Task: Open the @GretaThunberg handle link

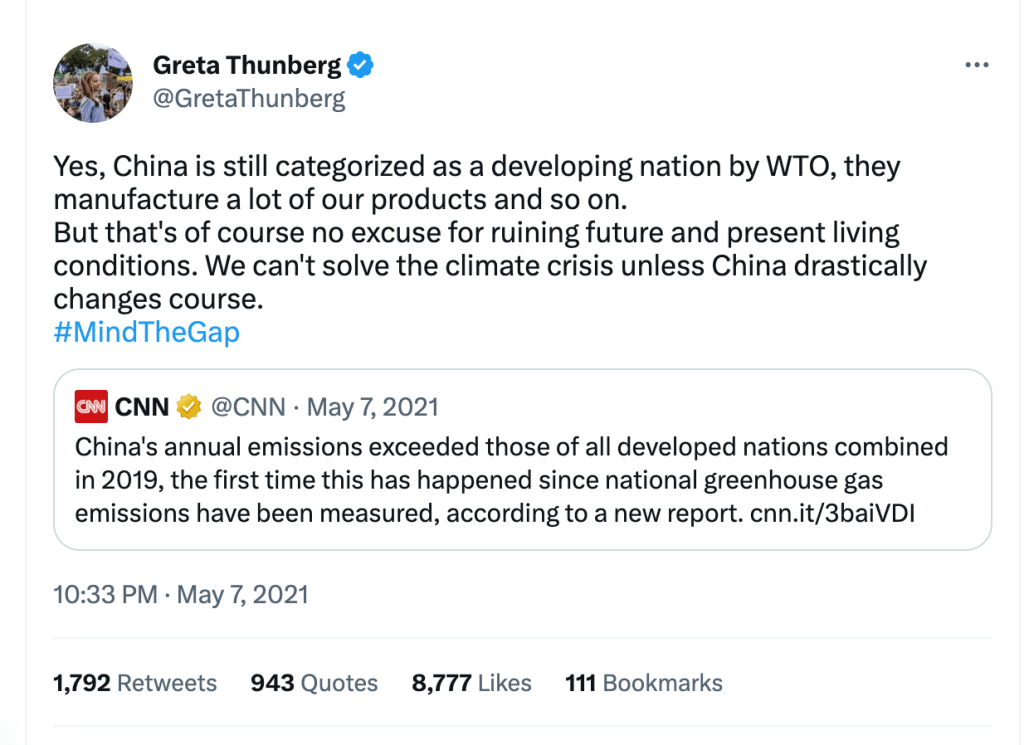Action: (x=248, y=98)
